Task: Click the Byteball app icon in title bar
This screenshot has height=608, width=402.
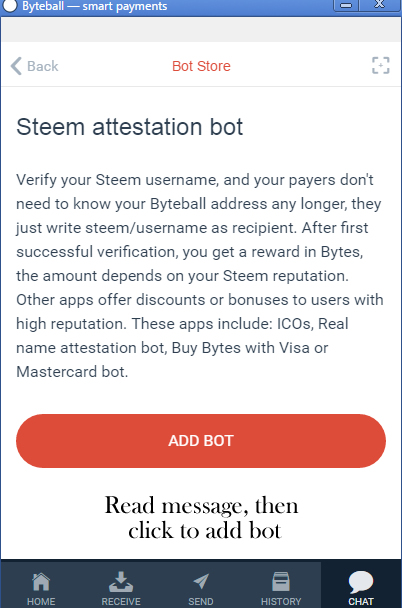Action: (9, 5)
